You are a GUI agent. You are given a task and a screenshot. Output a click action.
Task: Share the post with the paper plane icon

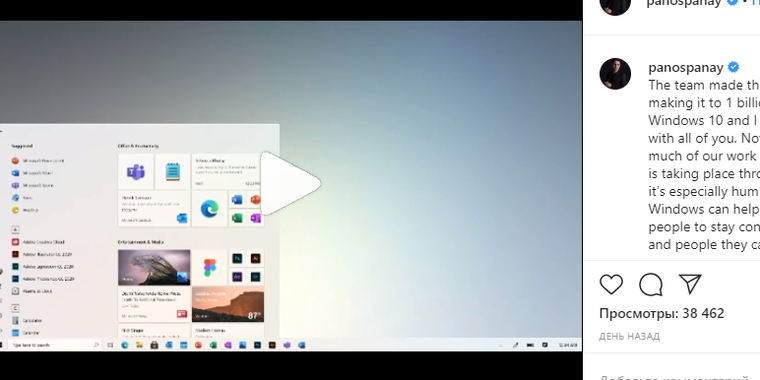coord(690,284)
